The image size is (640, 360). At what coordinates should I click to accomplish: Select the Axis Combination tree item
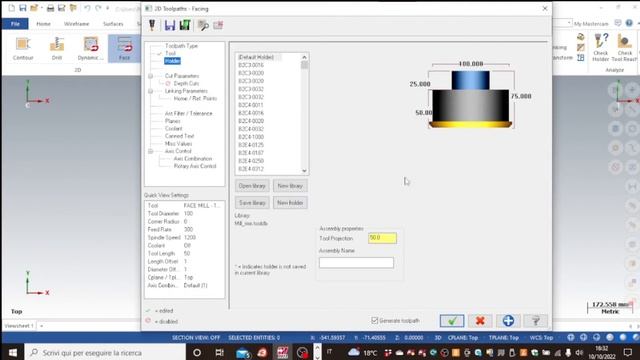coord(193,158)
